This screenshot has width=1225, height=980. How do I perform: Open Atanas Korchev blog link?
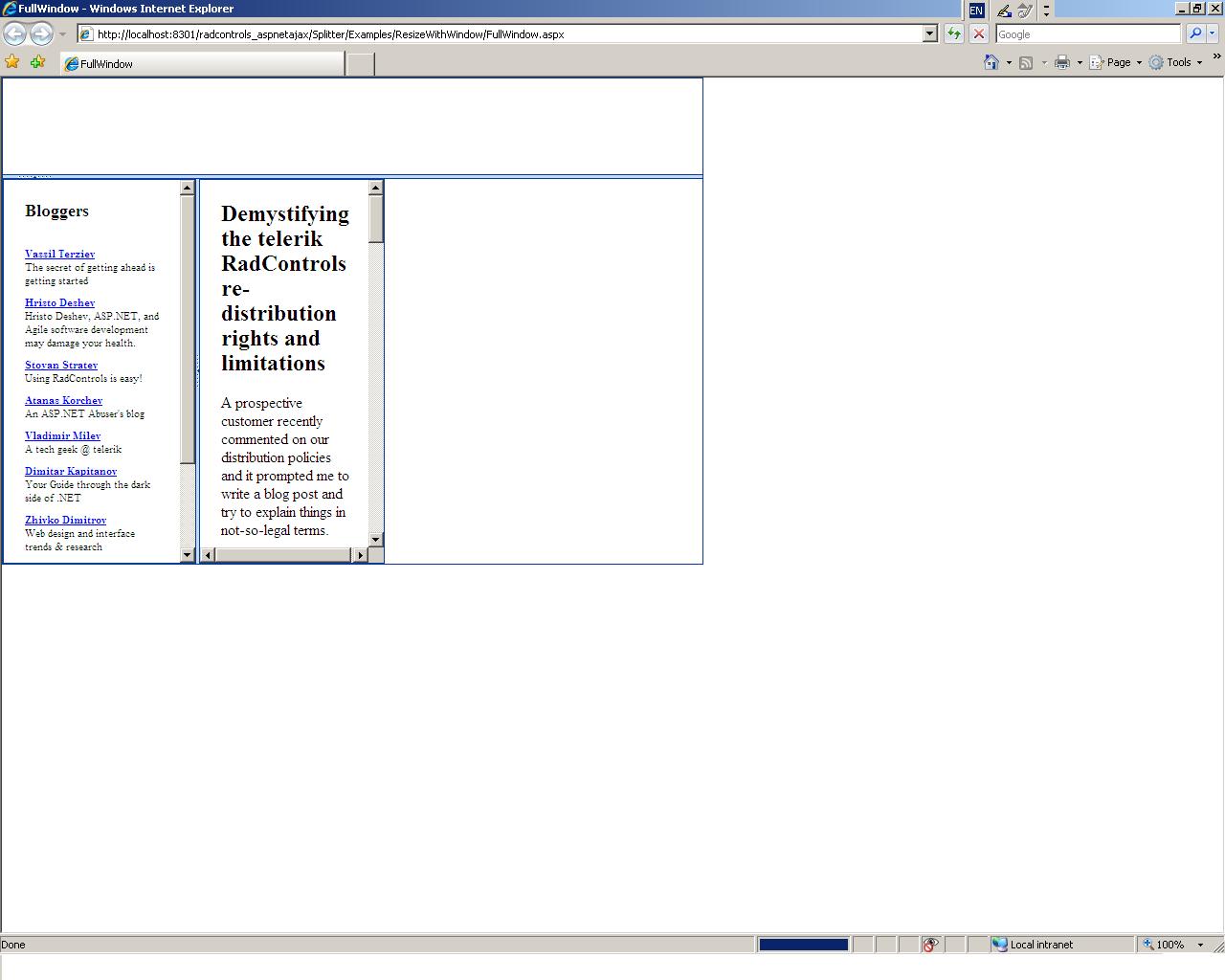(x=63, y=400)
